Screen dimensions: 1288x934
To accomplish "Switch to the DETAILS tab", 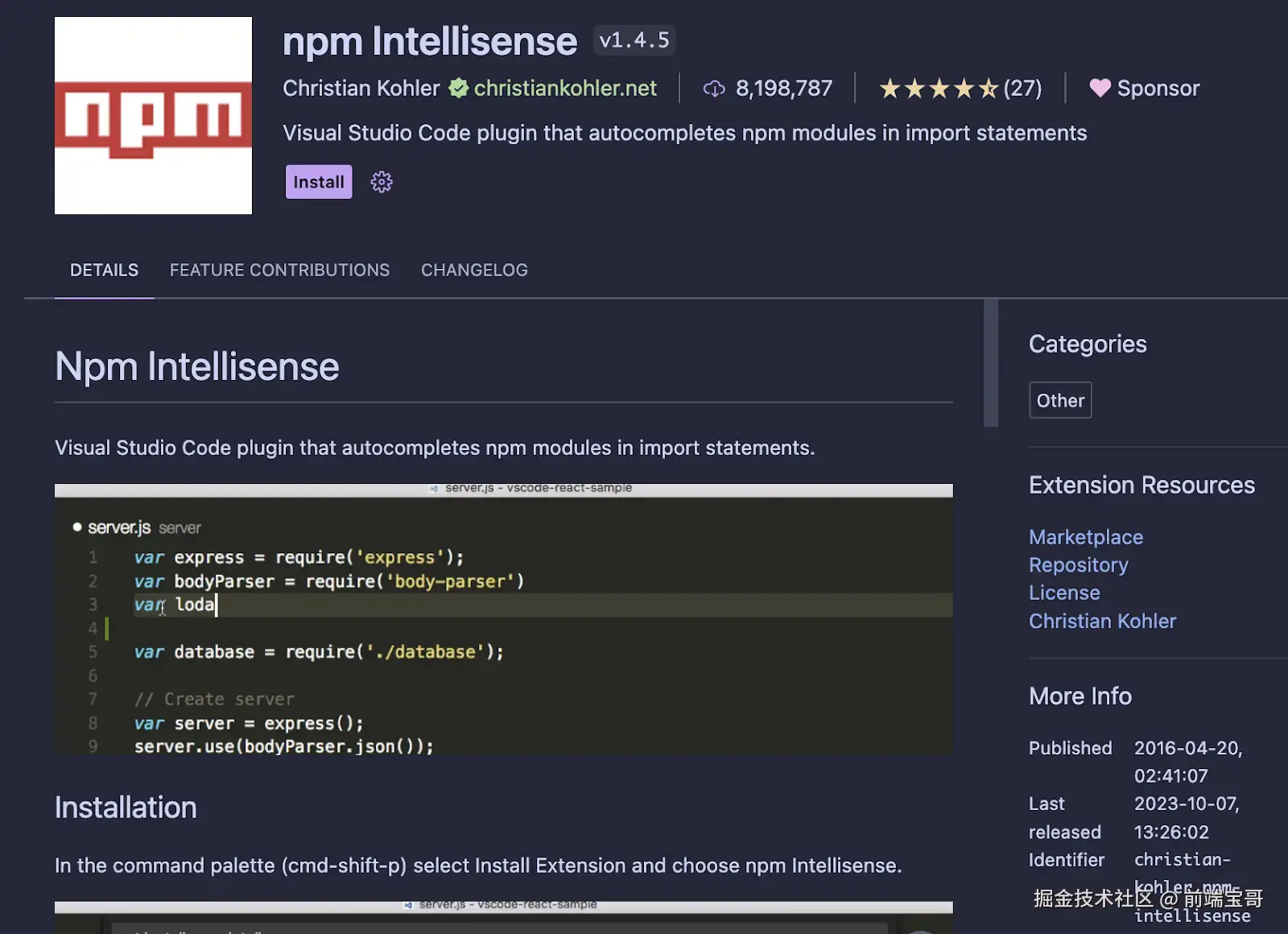I will (x=104, y=271).
